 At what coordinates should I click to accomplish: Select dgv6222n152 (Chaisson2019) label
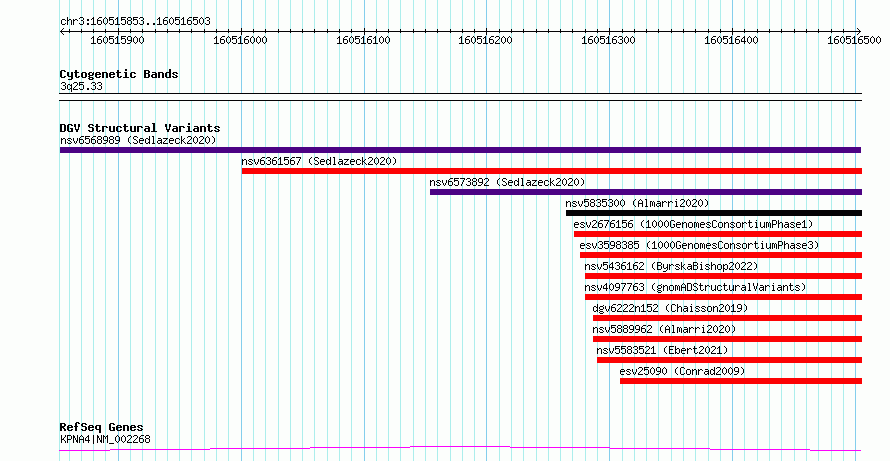click(670, 308)
